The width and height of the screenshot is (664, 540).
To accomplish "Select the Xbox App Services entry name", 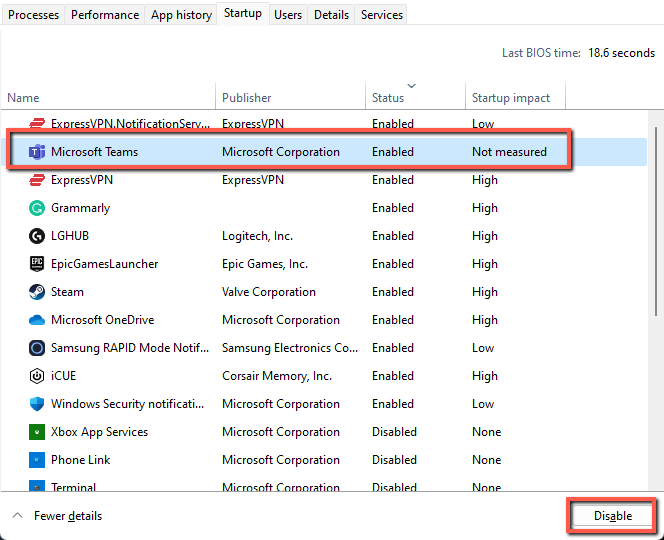I will tap(100, 432).
